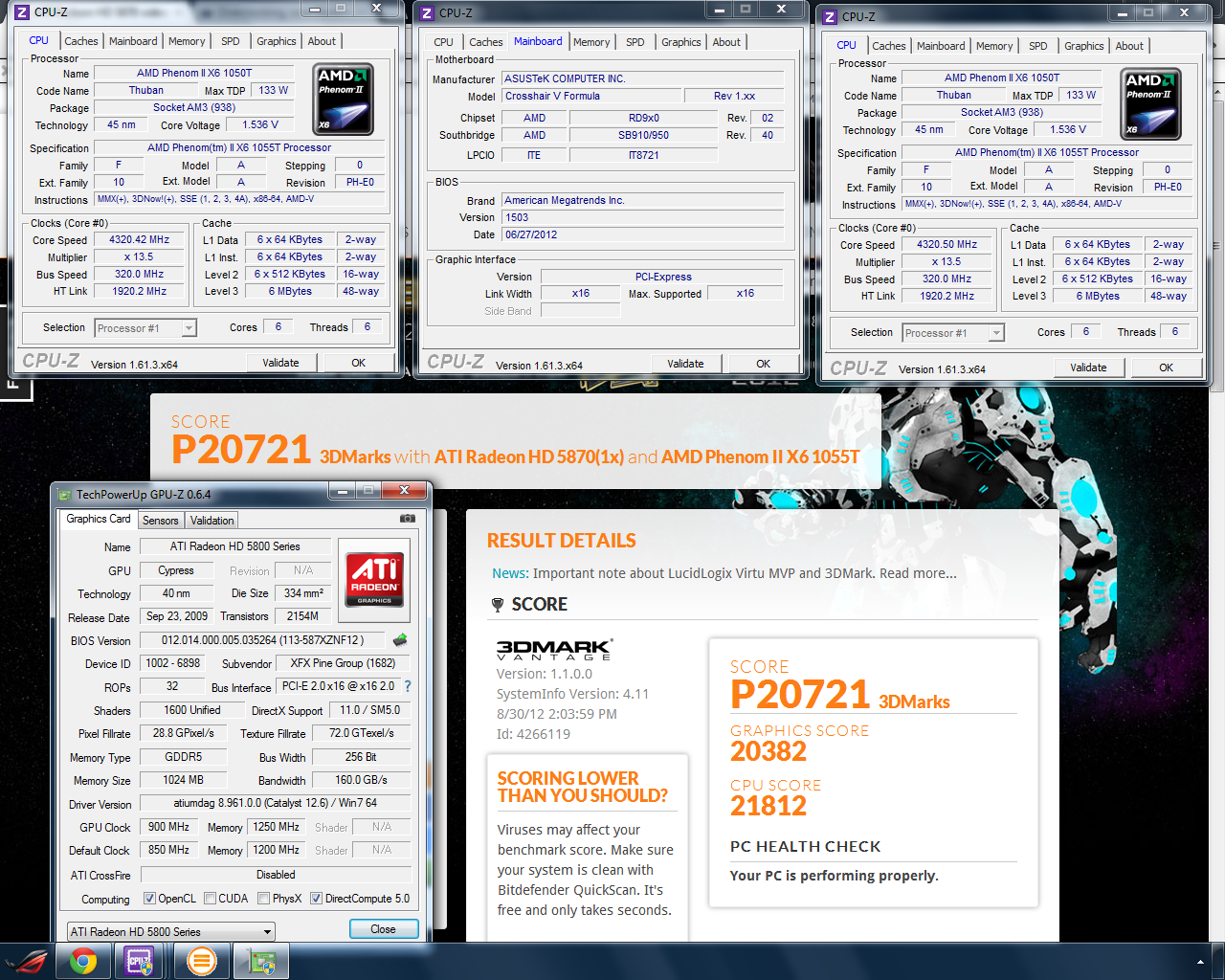Open the ATI Radeon HD 5800 Series dropdown

[x=170, y=931]
